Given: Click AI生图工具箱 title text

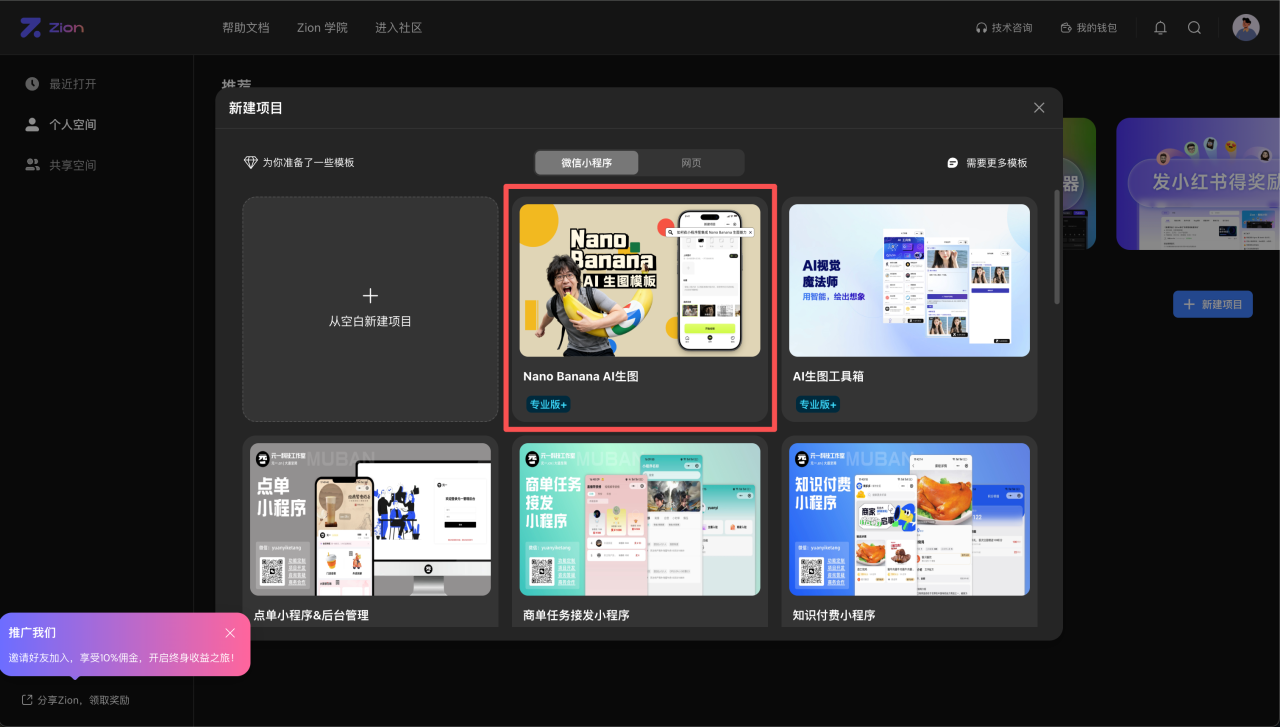Looking at the screenshot, I should (828, 377).
